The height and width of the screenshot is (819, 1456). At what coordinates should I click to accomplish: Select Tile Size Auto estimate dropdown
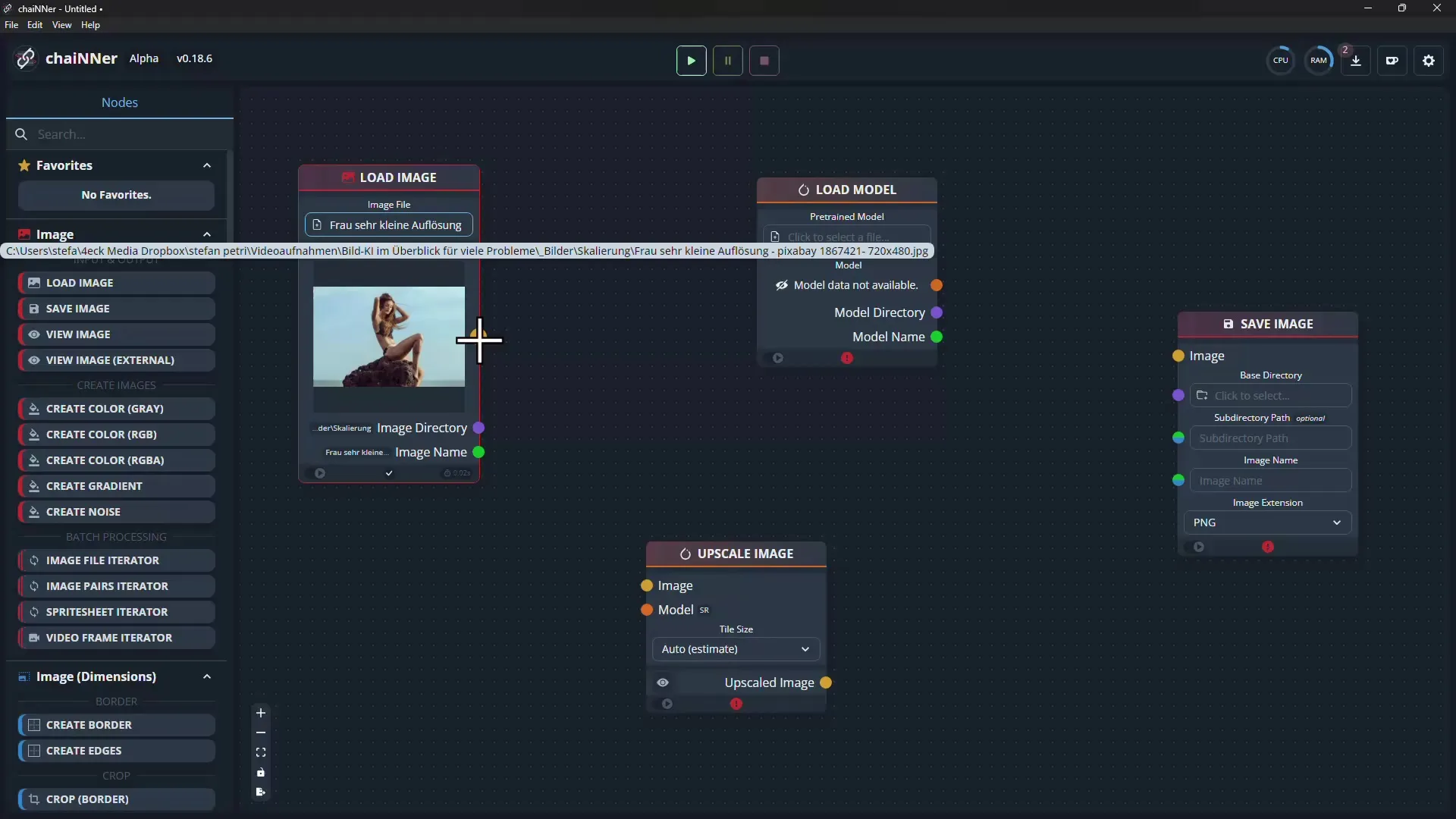click(735, 649)
